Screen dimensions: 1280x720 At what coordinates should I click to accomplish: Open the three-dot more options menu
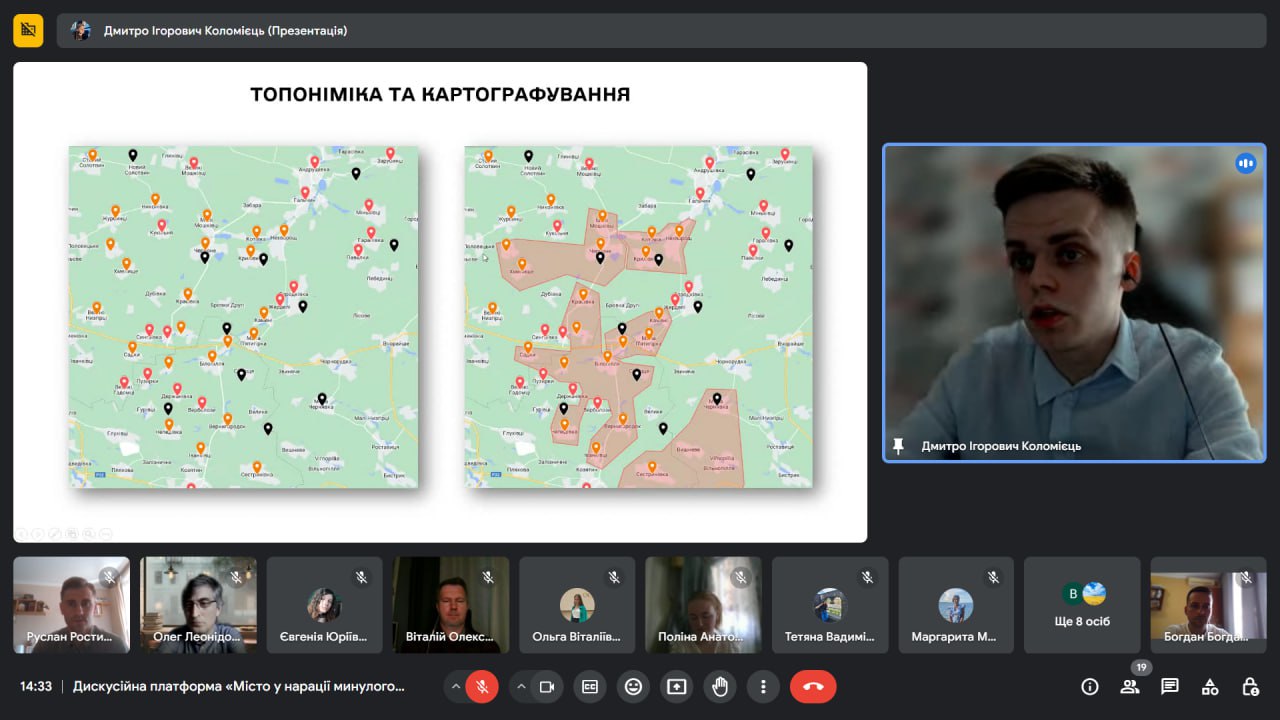coord(763,687)
